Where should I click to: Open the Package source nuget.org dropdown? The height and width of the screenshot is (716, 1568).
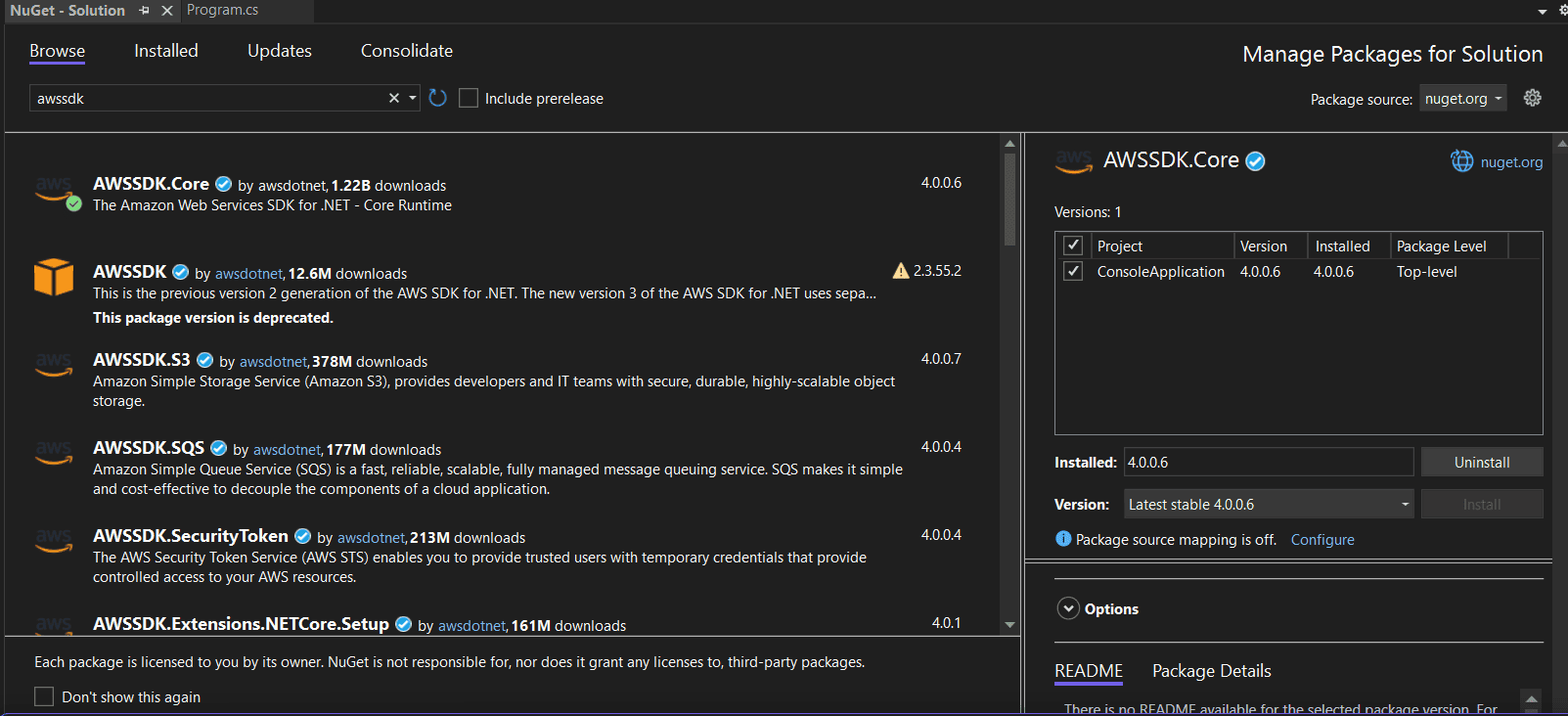[1462, 98]
